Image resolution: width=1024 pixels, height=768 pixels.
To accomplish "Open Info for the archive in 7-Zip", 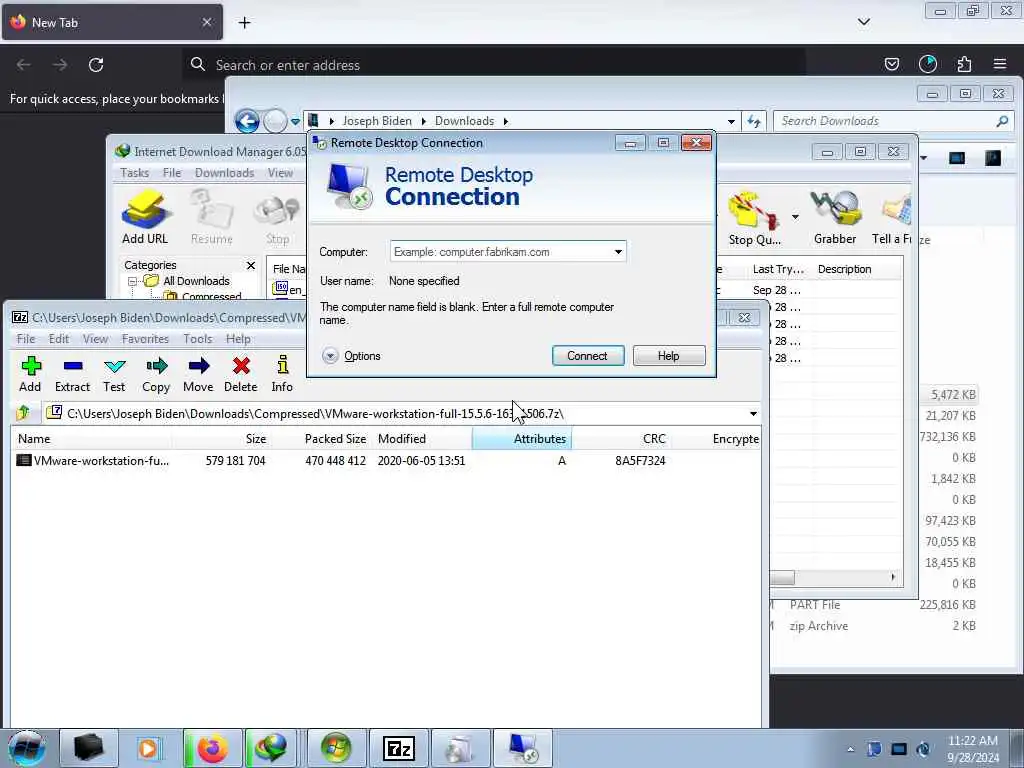I will 282,374.
